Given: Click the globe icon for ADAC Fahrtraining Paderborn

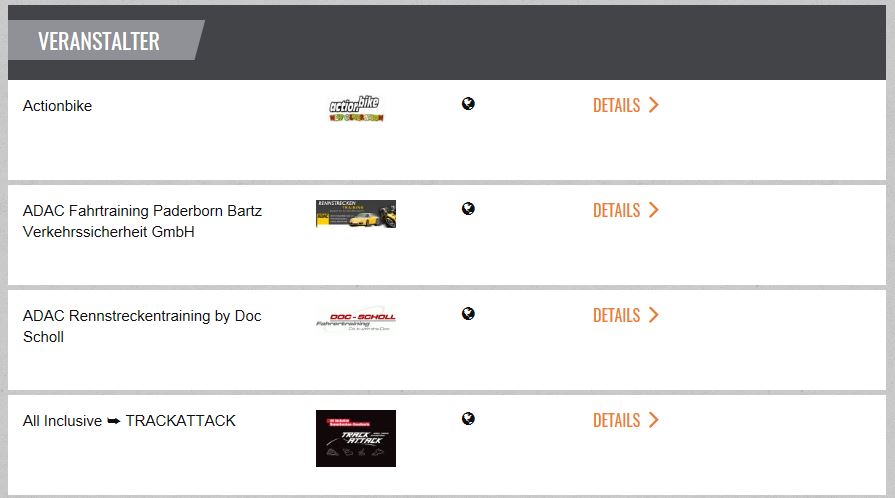Looking at the screenshot, I should (468, 209).
